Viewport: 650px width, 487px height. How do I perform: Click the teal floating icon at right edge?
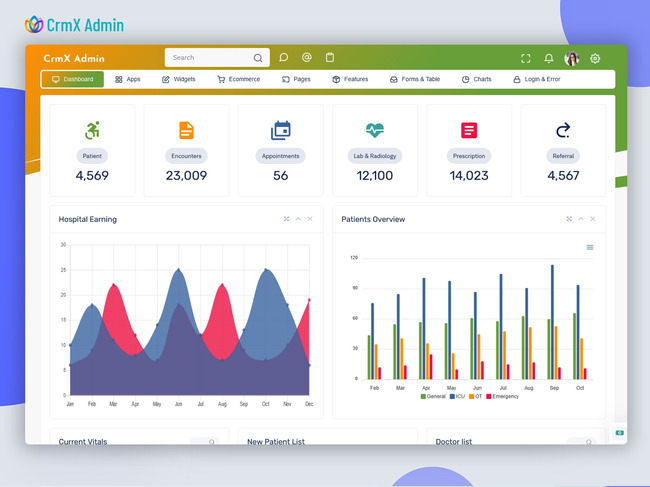coord(620,433)
